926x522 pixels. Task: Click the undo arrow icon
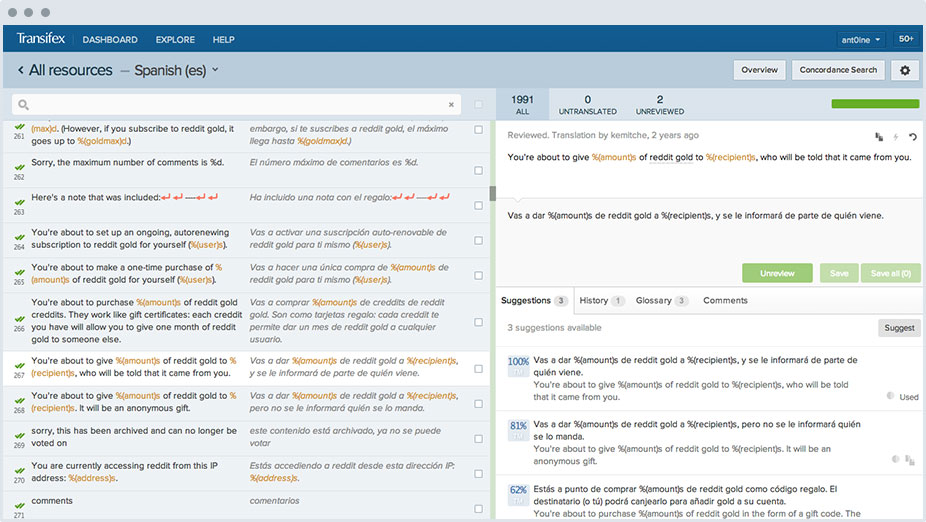click(912, 137)
